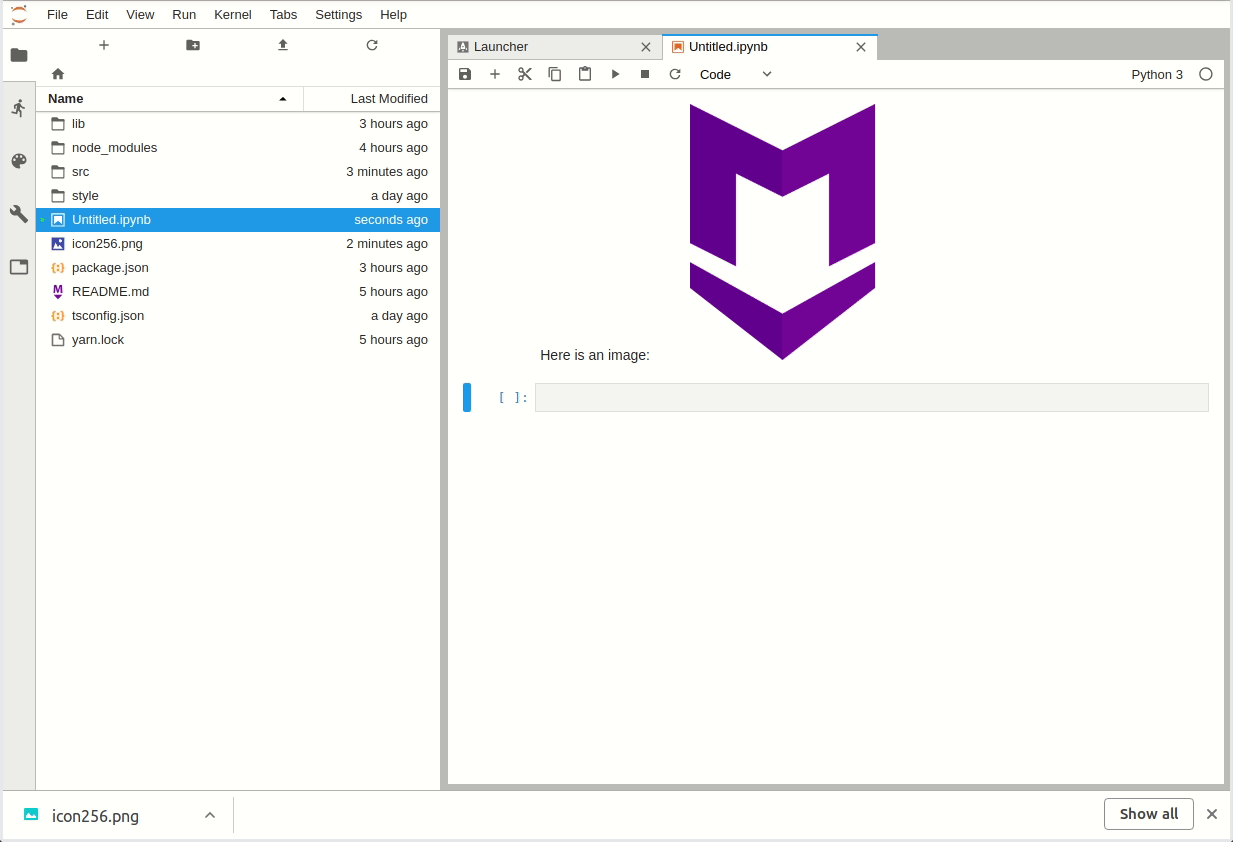Click the kernel status circle indicator
Screen dimensions: 1233x842
pos(1206,74)
